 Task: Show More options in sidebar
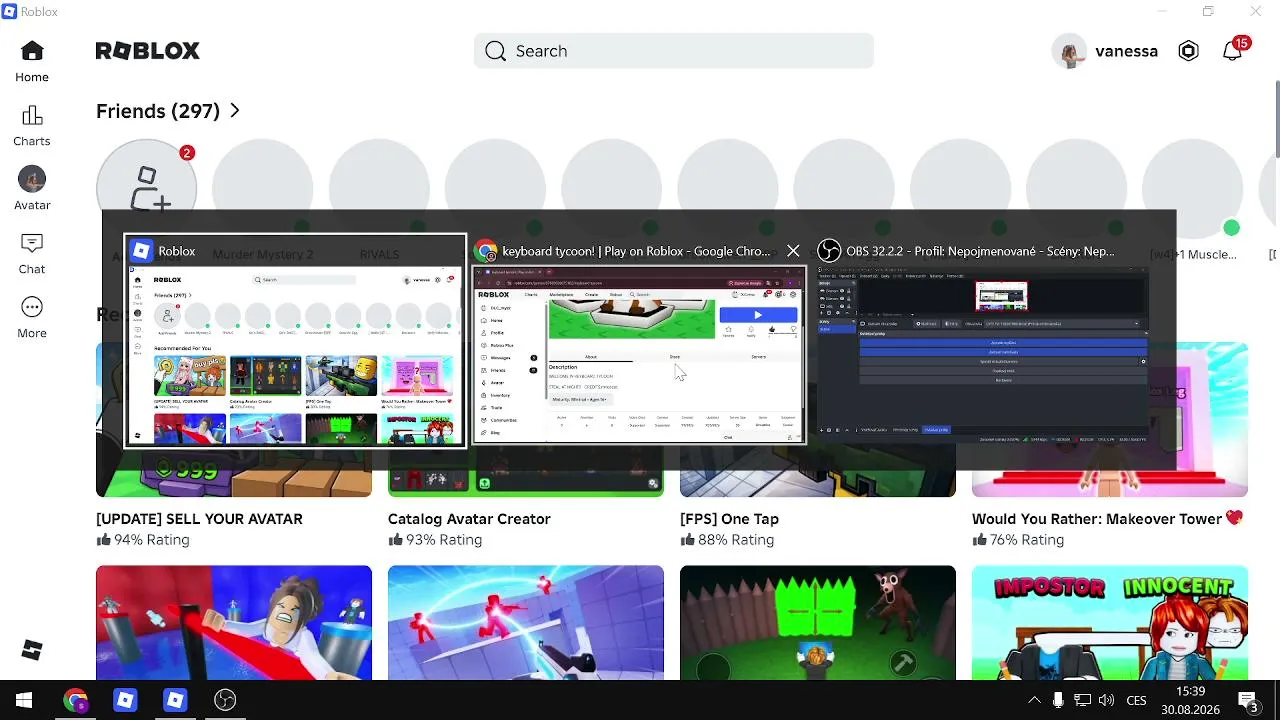point(32,318)
